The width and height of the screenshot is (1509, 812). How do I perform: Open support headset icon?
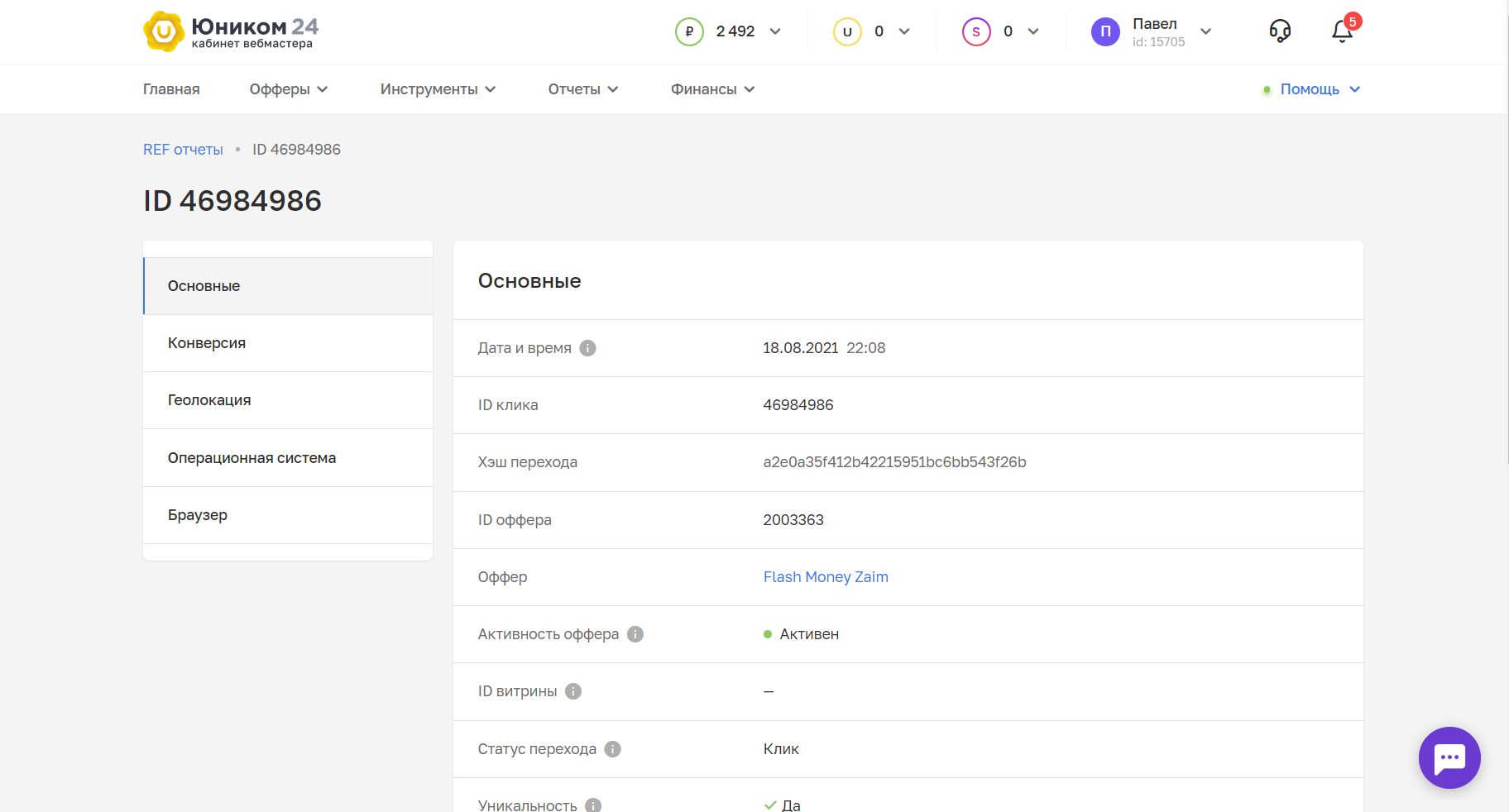point(1280,31)
